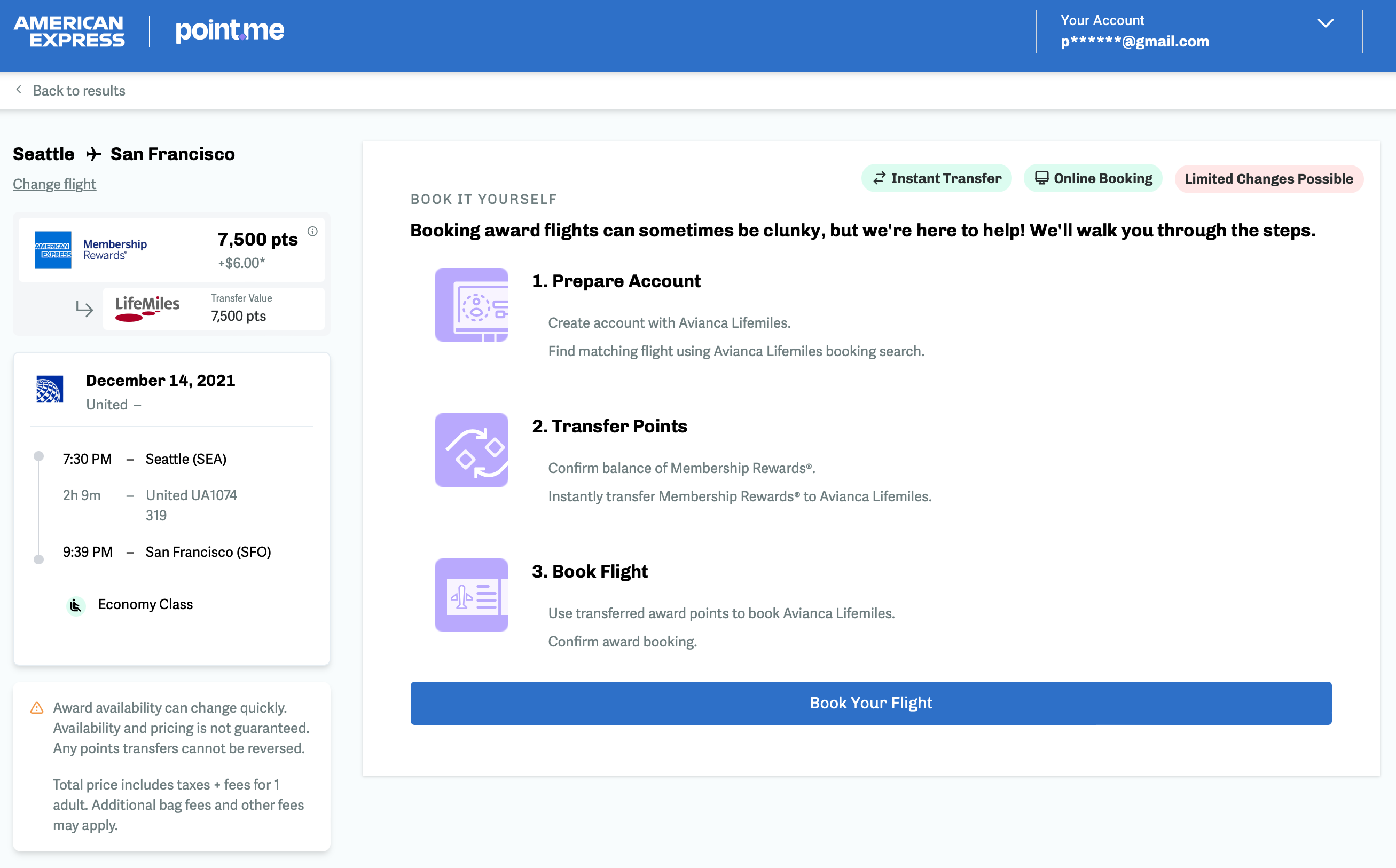Click the United airline logo
The image size is (1396, 868).
point(50,389)
